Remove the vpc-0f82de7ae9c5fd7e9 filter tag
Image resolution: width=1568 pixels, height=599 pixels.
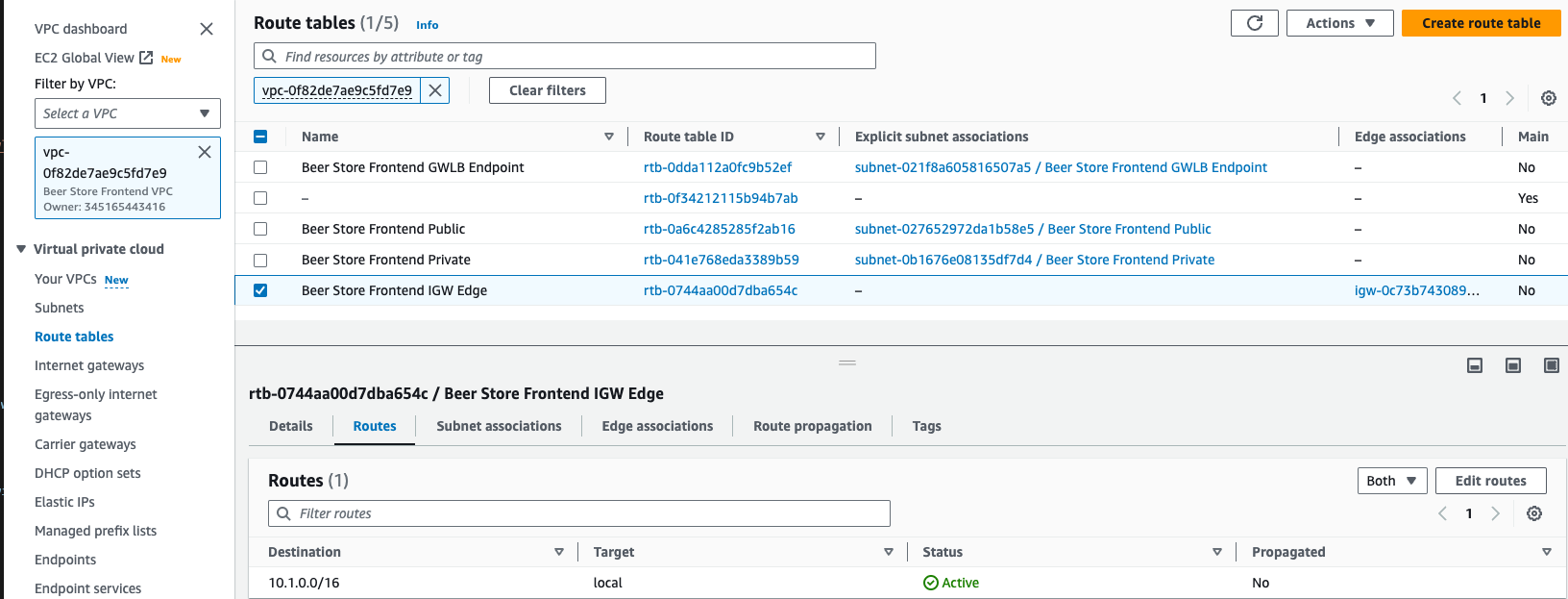435,90
